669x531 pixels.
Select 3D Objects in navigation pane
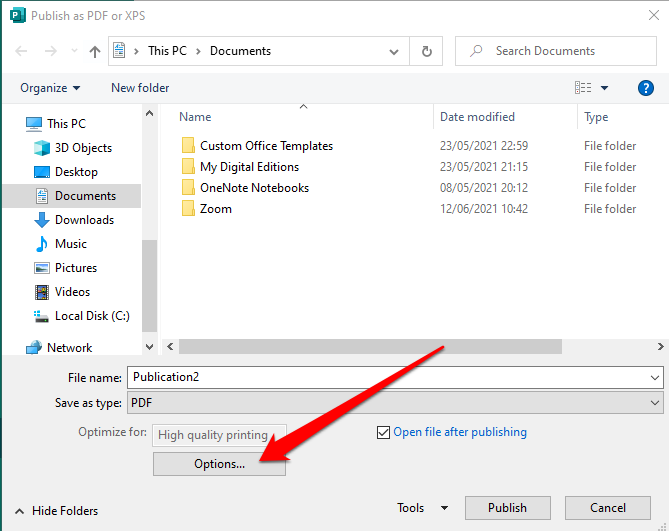84,148
